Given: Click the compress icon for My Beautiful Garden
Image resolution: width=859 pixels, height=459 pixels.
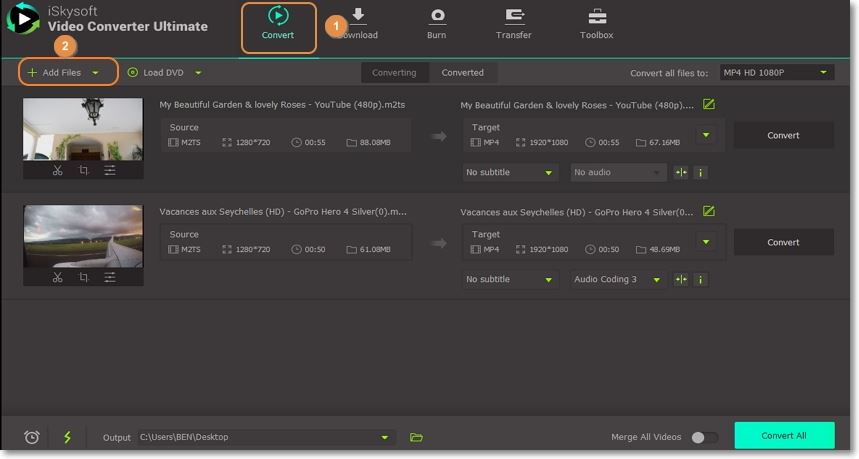Looking at the screenshot, I should coord(681,173).
